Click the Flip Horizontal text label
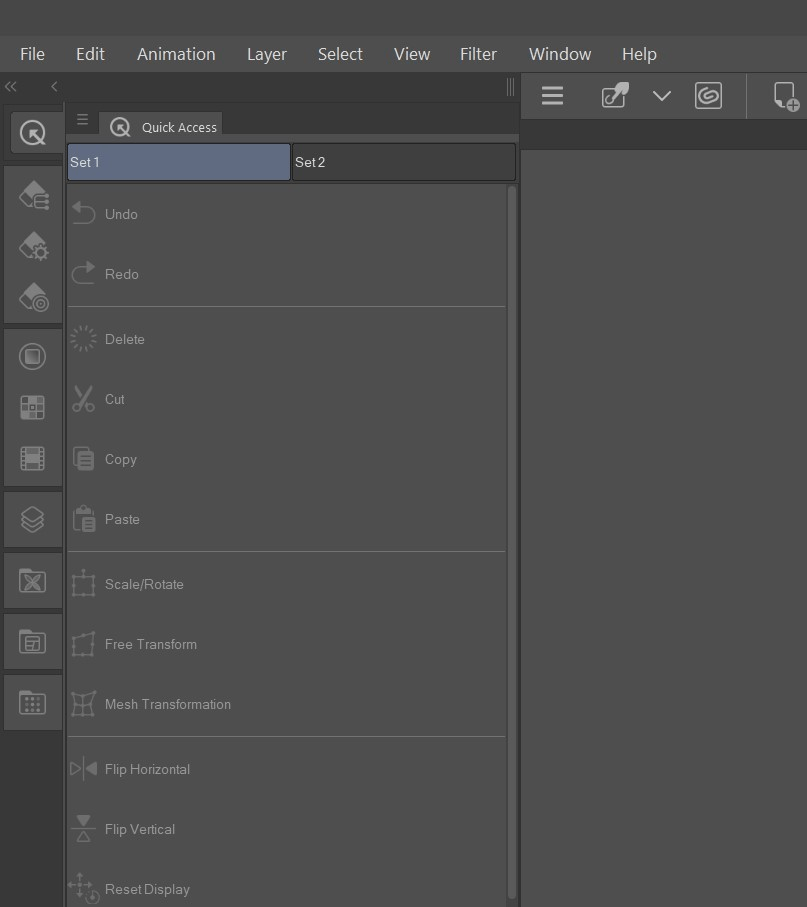This screenshot has height=907, width=807. click(147, 769)
